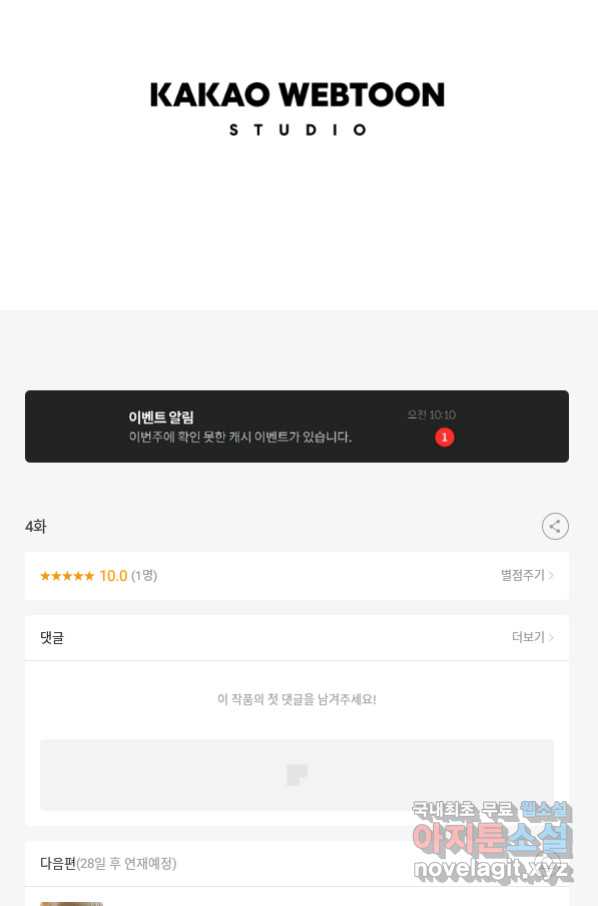Click the 10.0 rating score
The width and height of the screenshot is (598, 906).
coord(113,576)
